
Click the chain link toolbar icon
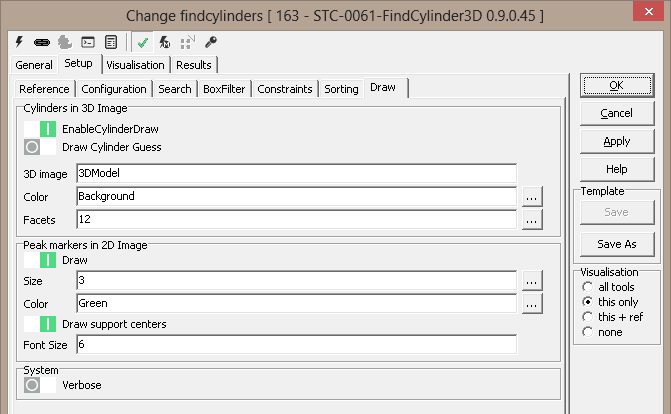pyautogui.click(x=42, y=42)
